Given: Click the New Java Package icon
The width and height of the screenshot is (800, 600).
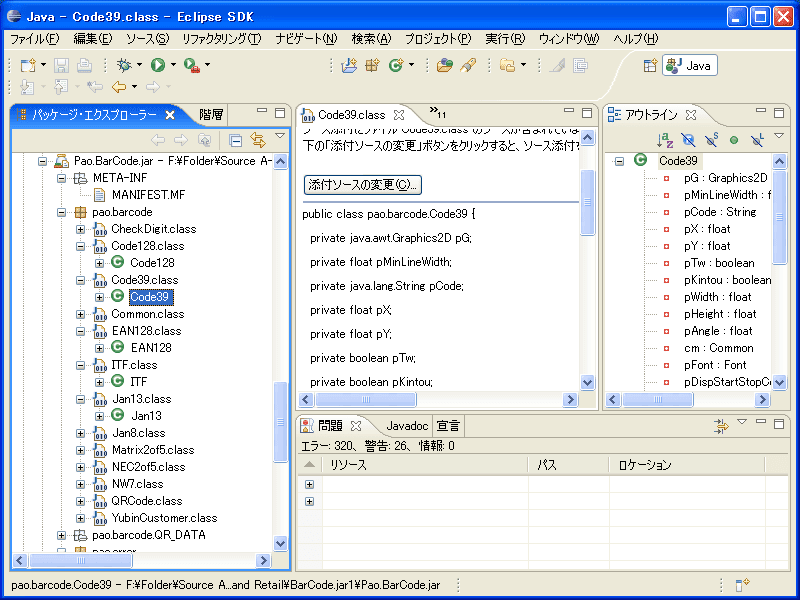Looking at the screenshot, I should coord(372,65).
